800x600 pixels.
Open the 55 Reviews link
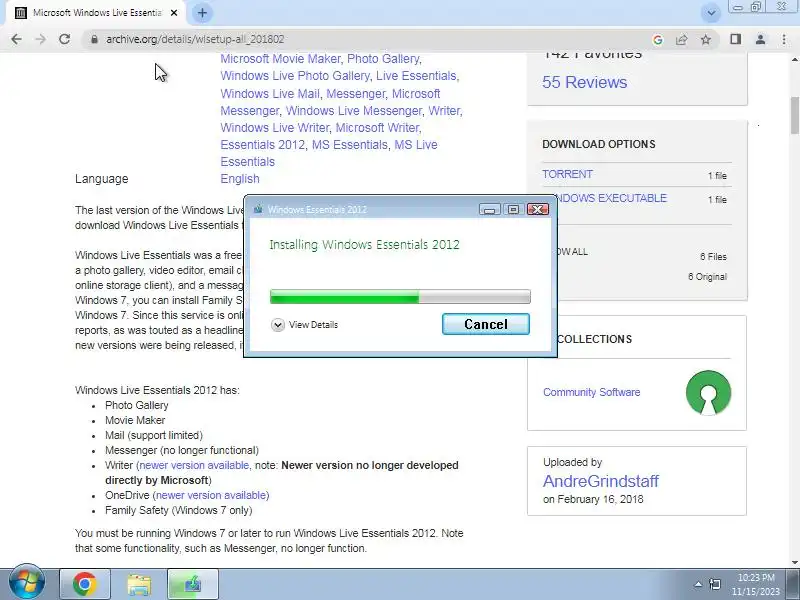coord(584,82)
